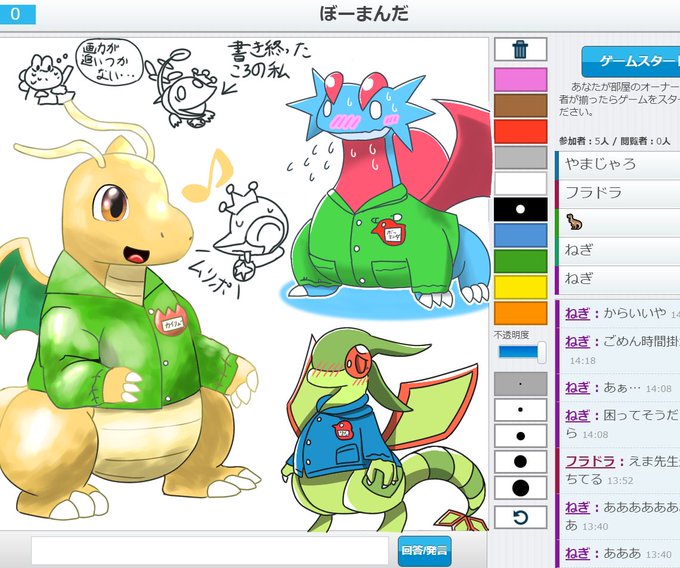Click the timestamp 14:18 in chat

[x=582, y=361]
